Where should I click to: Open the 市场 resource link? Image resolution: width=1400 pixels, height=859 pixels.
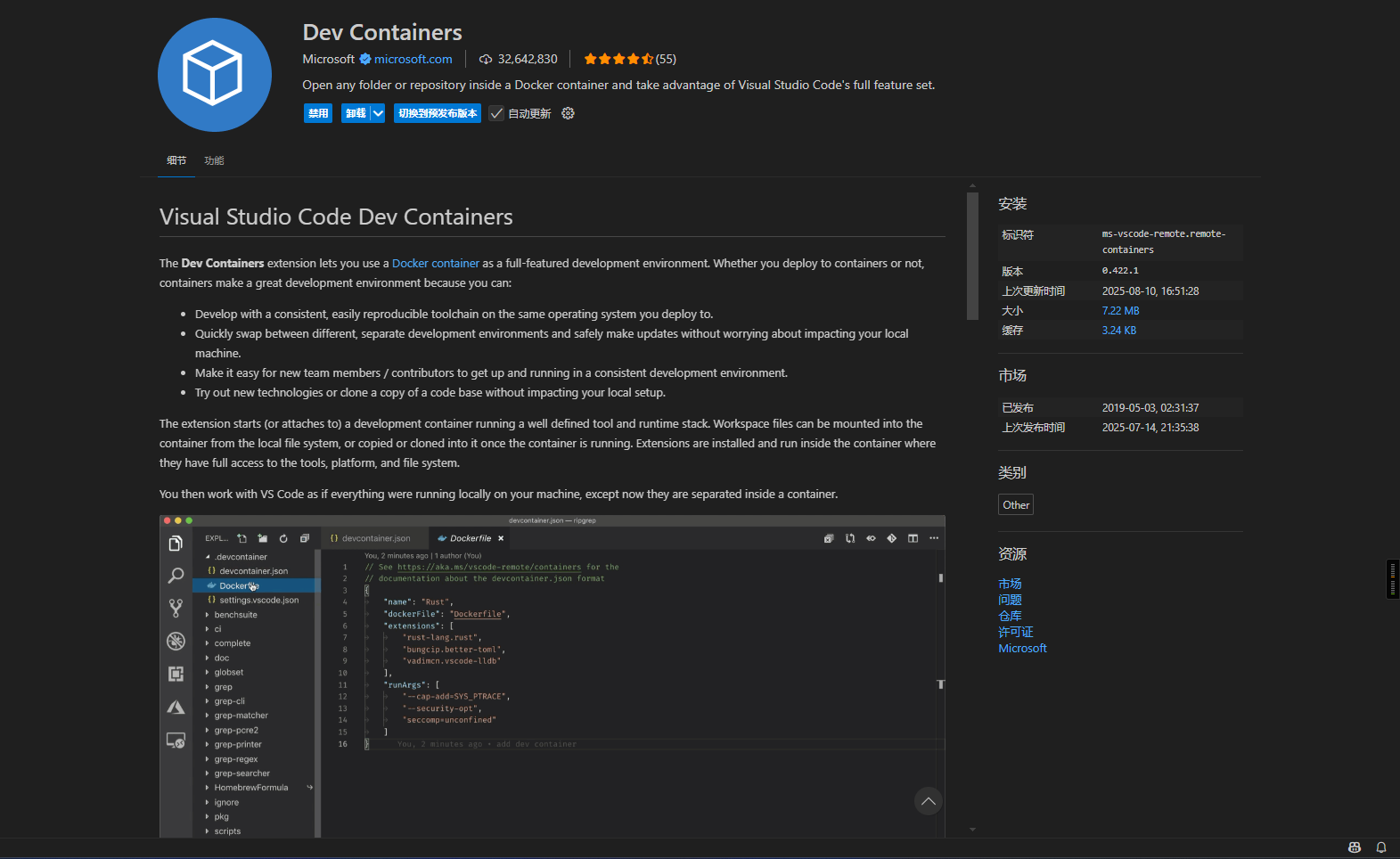pos(1010,585)
